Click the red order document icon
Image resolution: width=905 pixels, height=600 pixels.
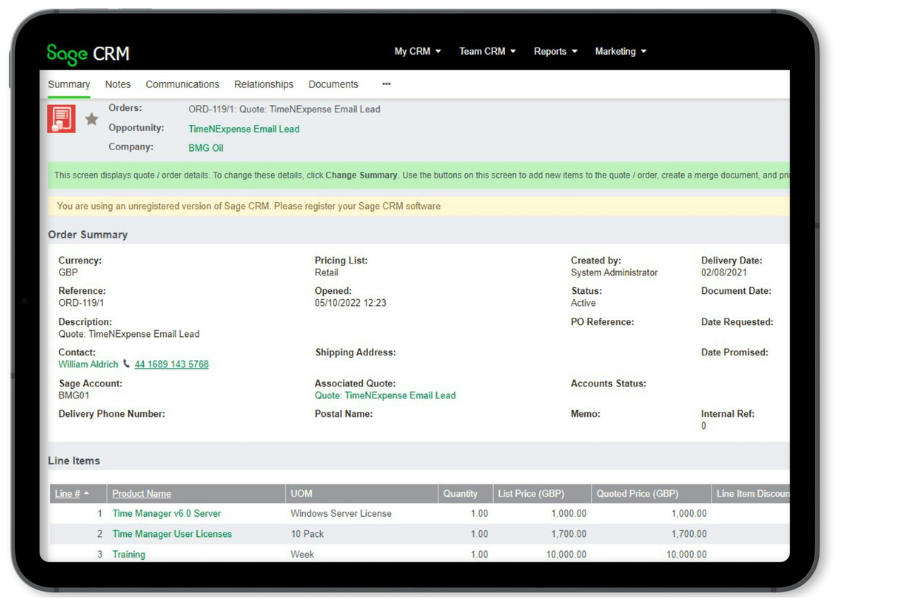click(x=61, y=119)
